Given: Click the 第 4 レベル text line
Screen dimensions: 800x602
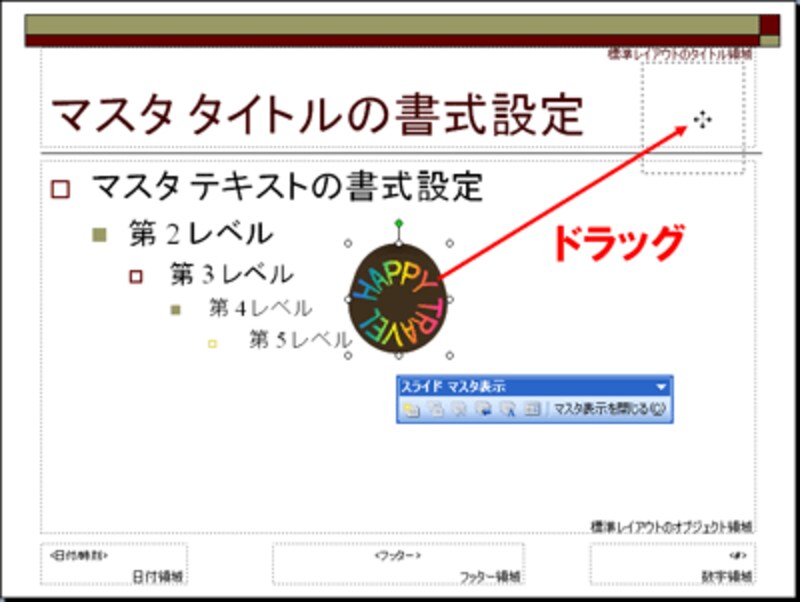Looking at the screenshot, I should click(260, 308).
